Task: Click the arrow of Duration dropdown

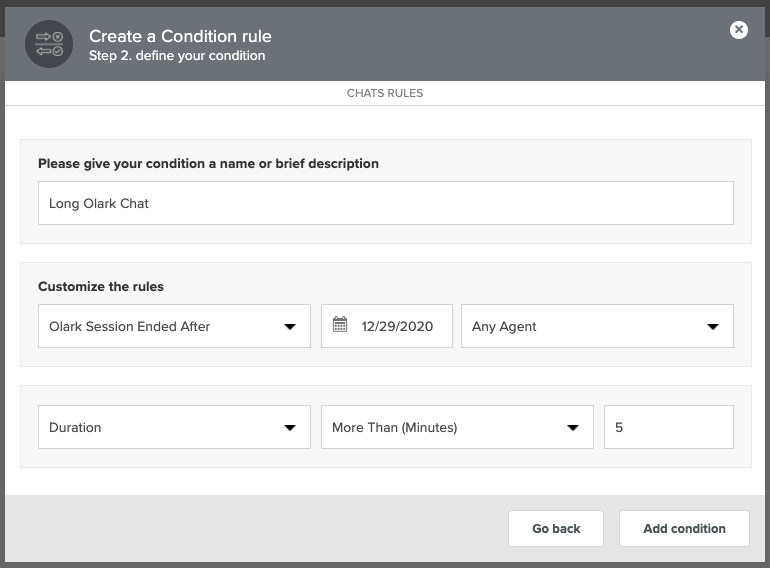Action: click(x=290, y=428)
